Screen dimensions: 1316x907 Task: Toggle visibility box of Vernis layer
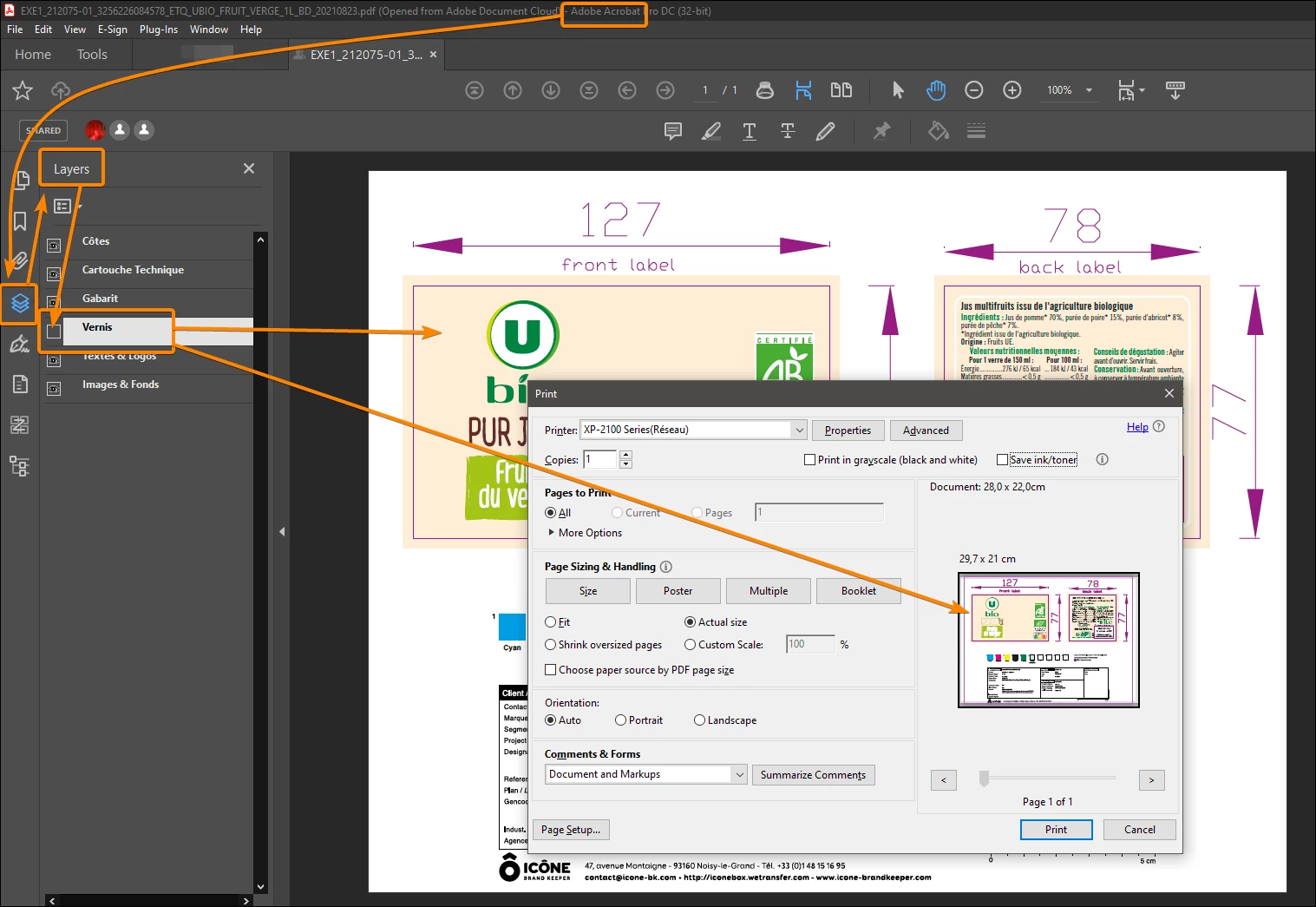click(54, 332)
